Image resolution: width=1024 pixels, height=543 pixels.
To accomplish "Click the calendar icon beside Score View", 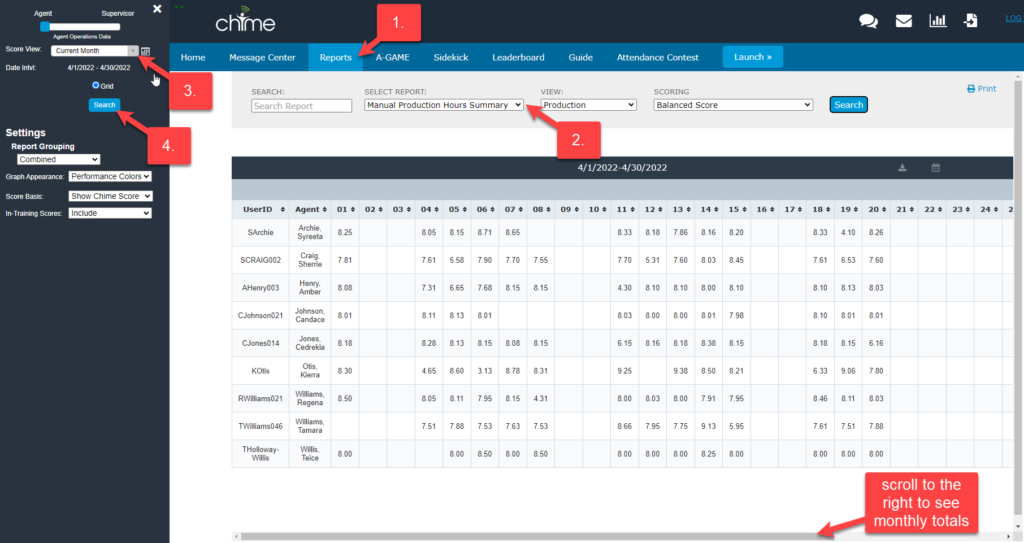I will coord(146,51).
